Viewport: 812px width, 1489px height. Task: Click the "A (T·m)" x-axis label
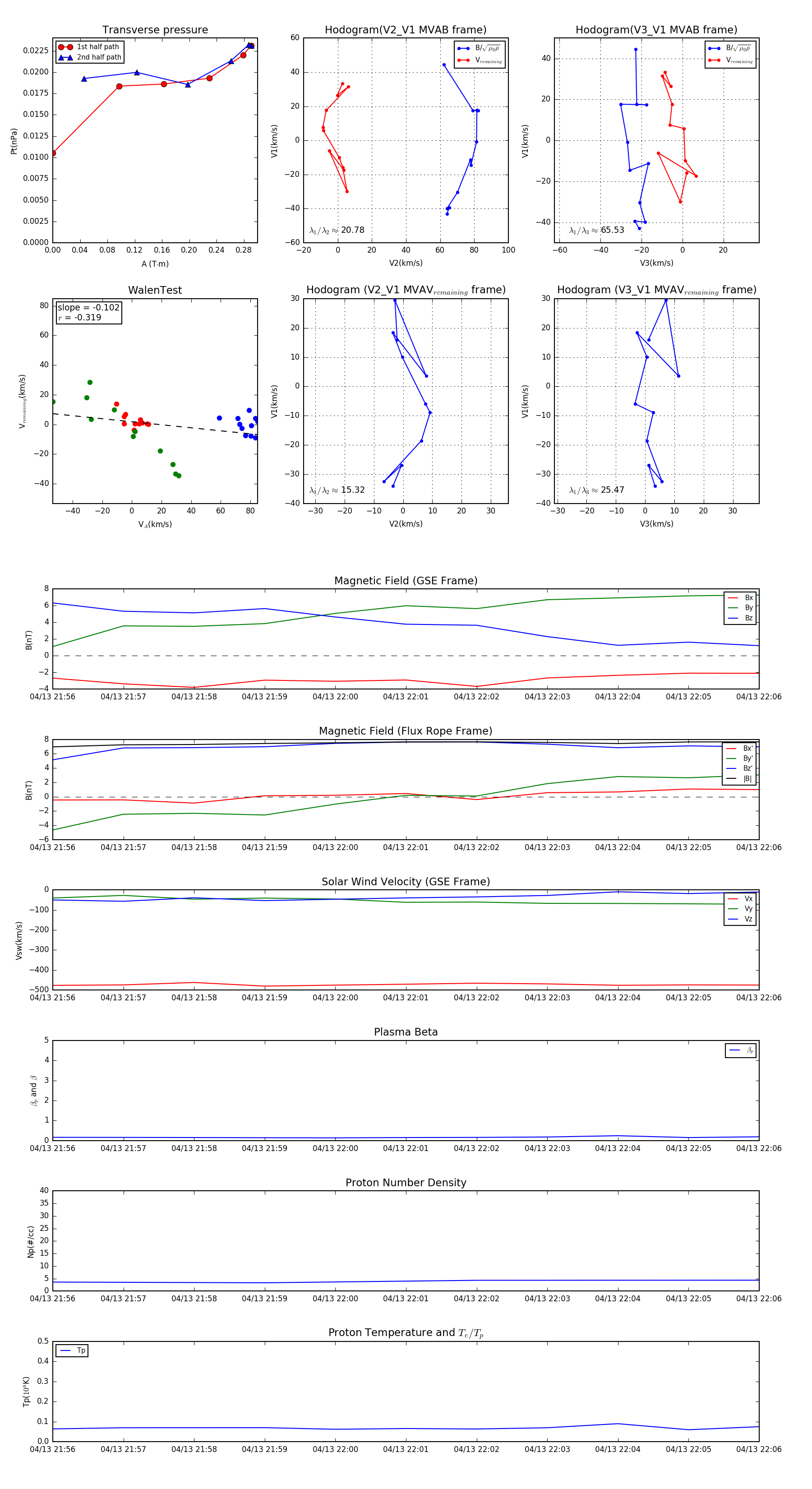click(155, 264)
